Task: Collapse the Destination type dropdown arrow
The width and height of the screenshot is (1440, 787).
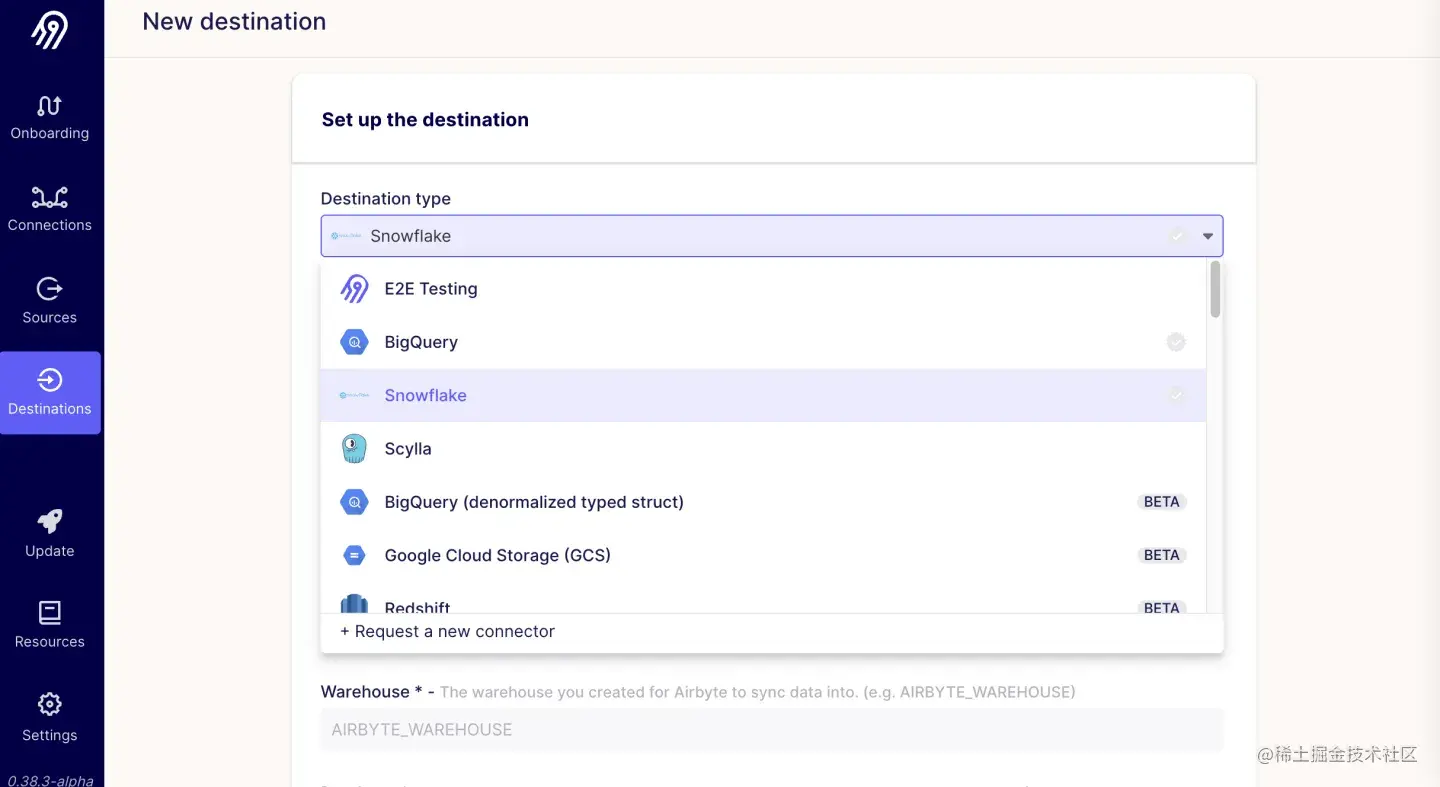Action: 1208,236
